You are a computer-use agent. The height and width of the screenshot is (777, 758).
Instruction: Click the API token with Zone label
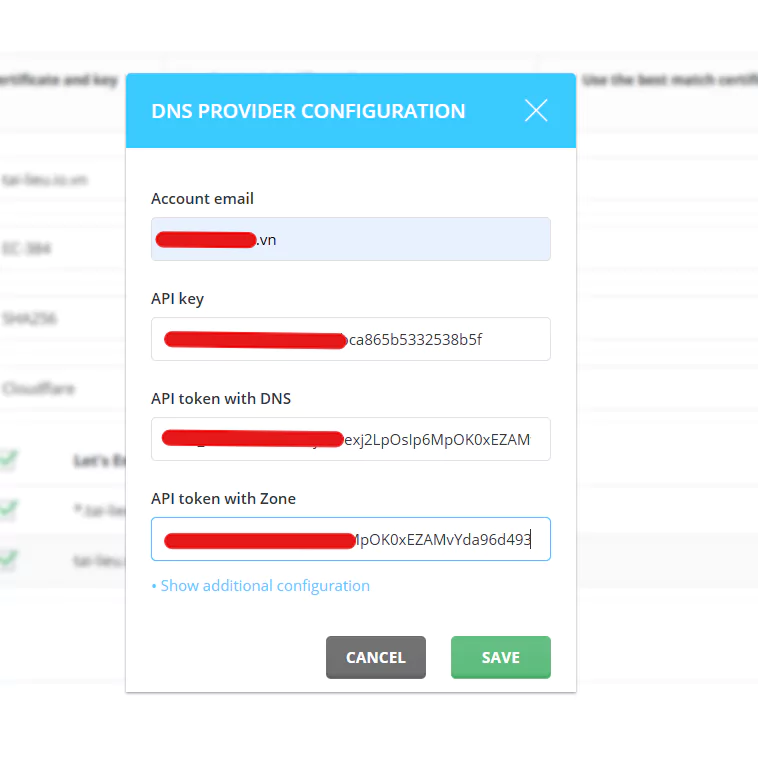pos(223,498)
